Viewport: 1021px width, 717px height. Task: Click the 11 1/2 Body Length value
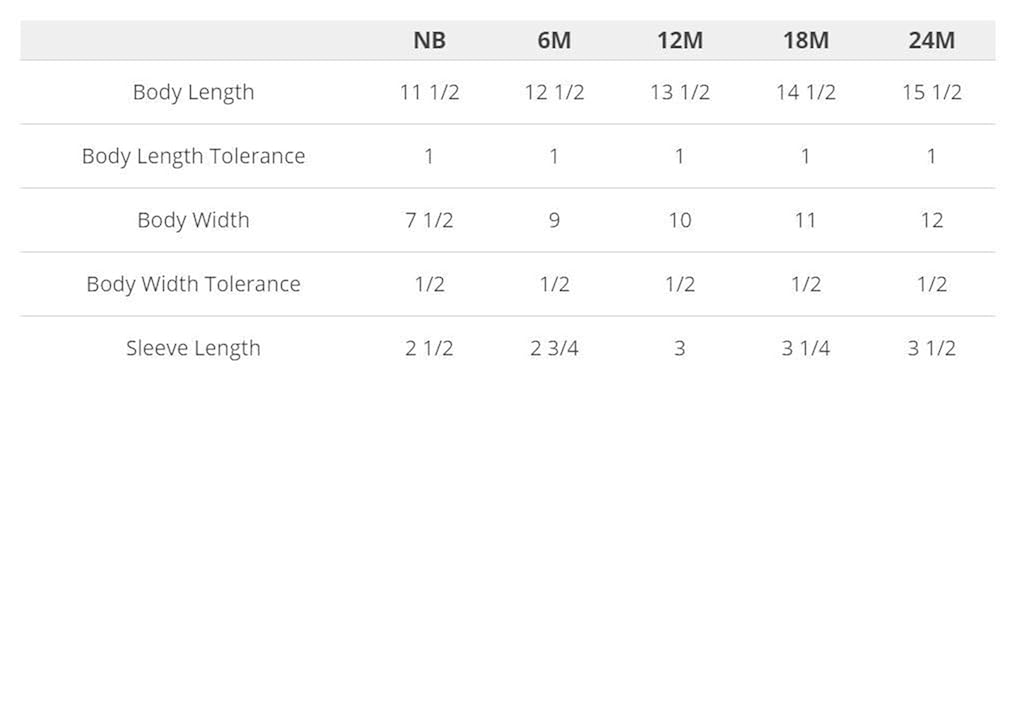tap(429, 92)
